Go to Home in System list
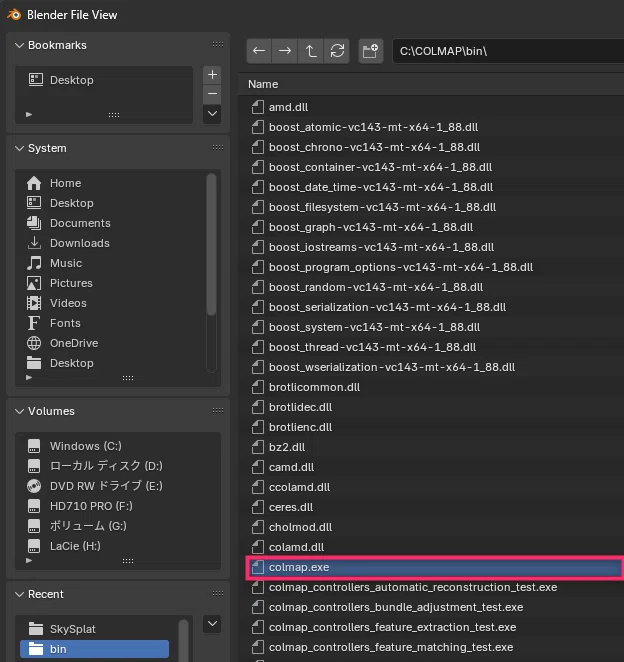This screenshot has width=624, height=662. [114, 183]
